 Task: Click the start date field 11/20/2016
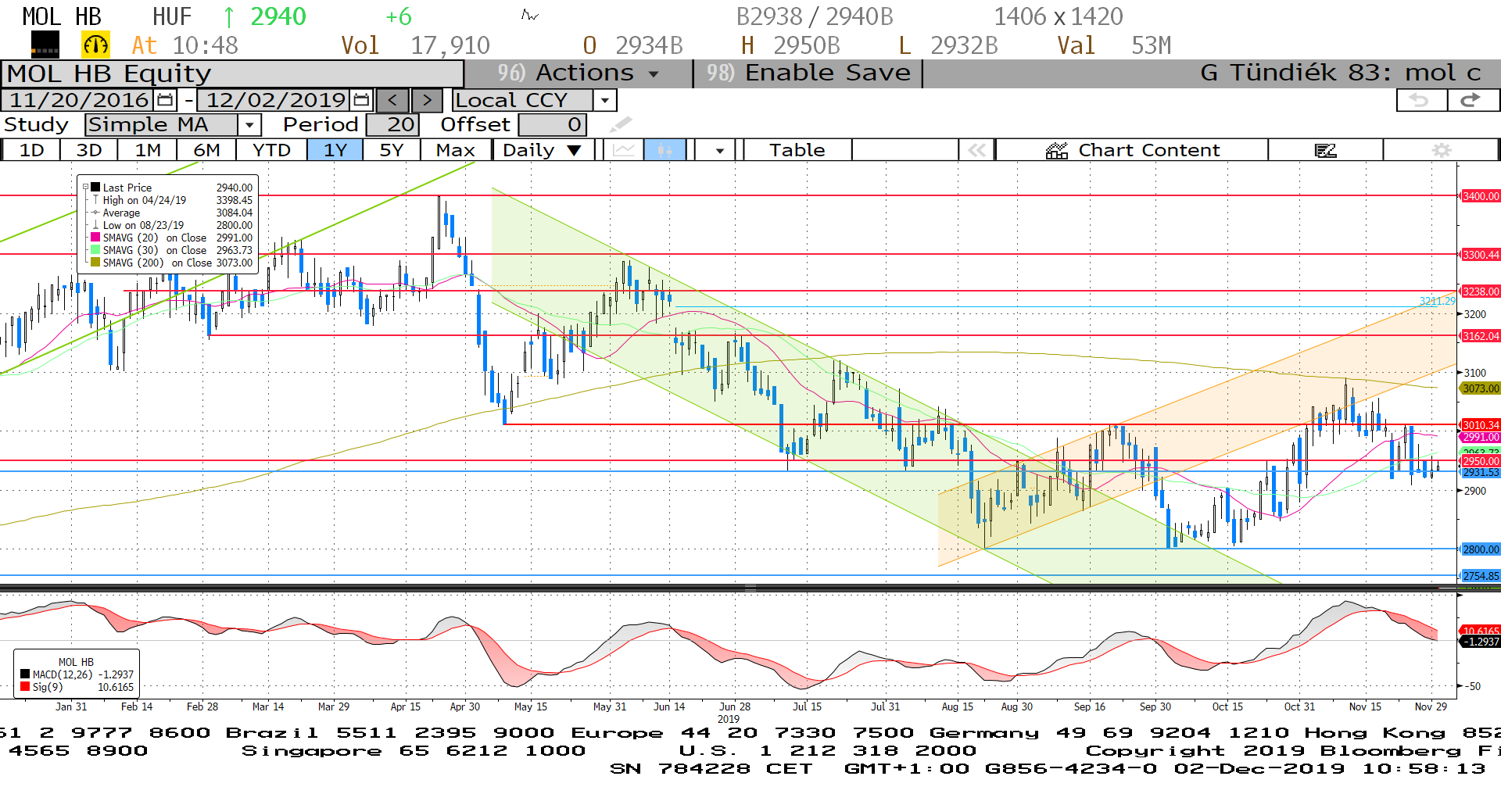point(78,100)
